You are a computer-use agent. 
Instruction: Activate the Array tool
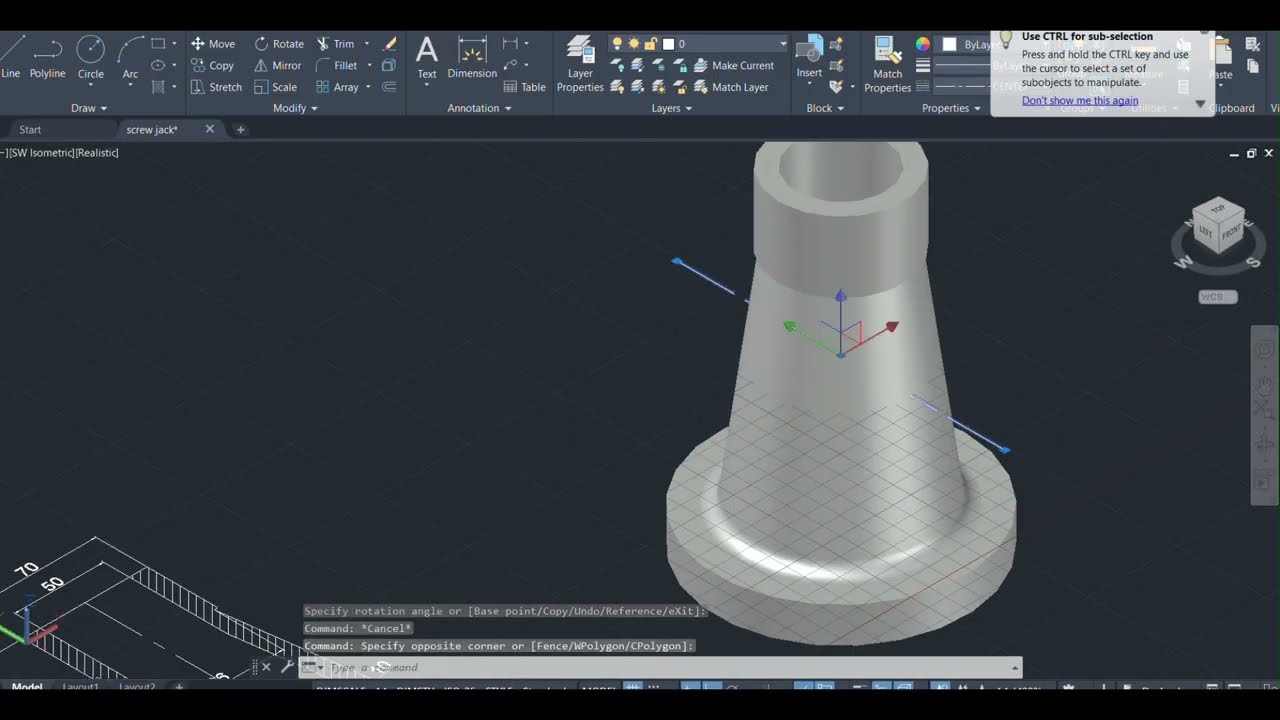(x=337, y=87)
